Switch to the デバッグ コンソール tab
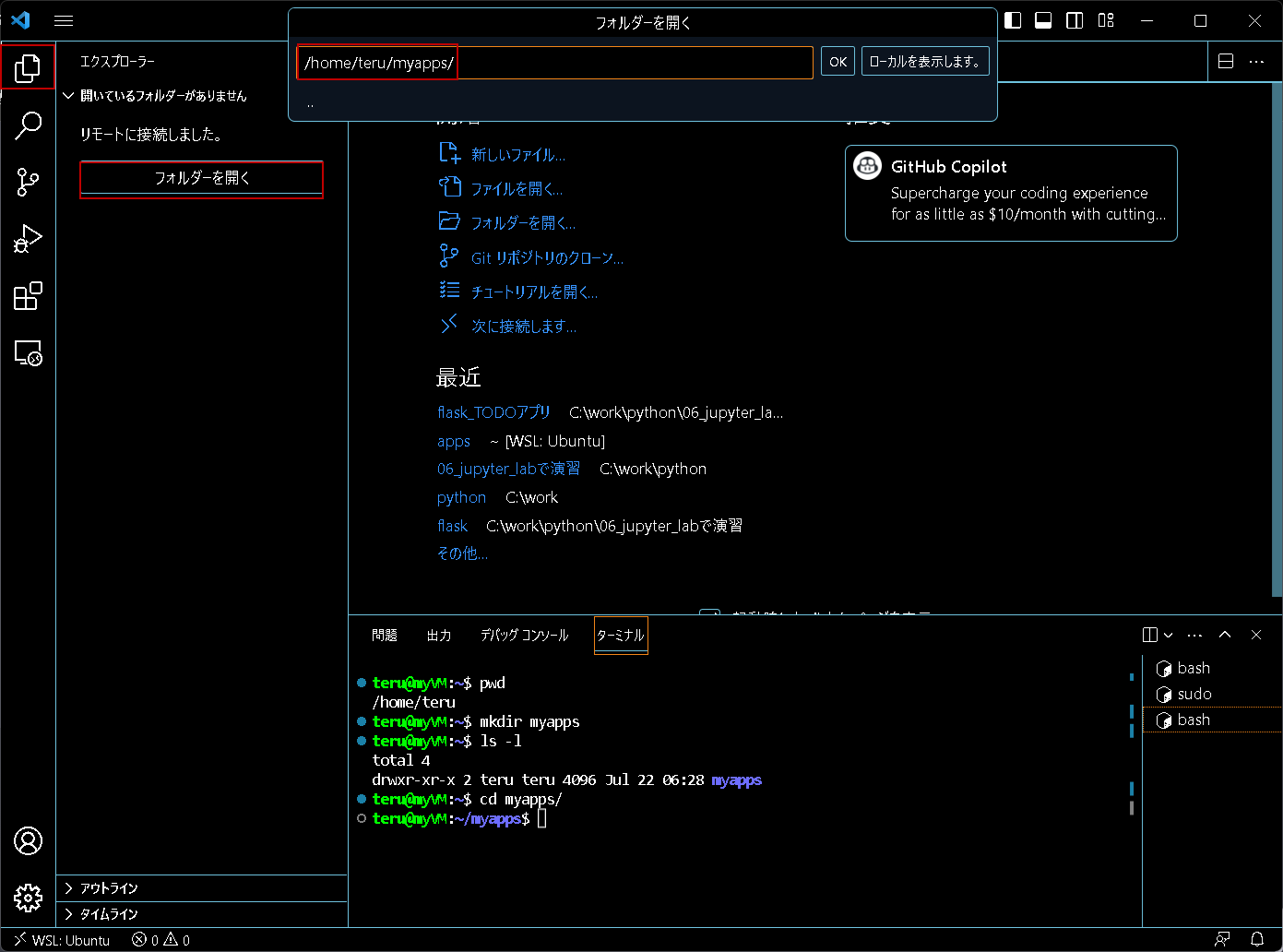This screenshot has width=1283, height=952. point(524,636)
